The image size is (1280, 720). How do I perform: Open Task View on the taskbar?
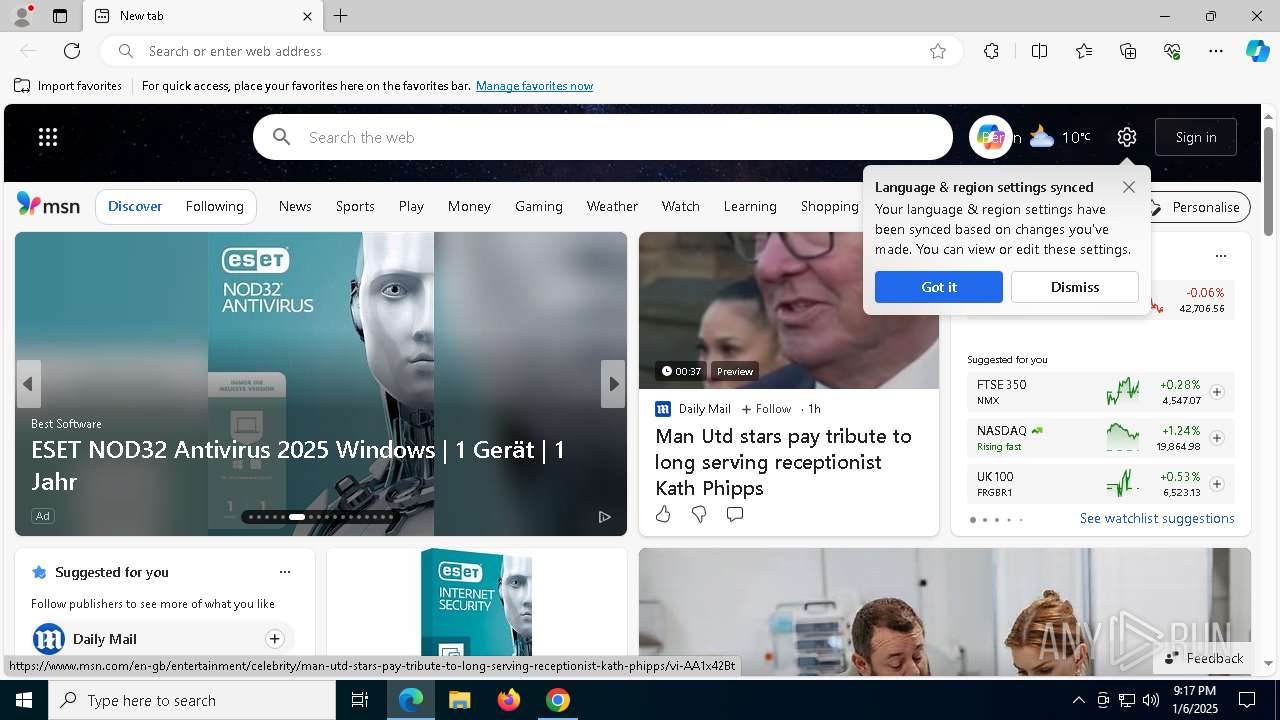pyautogui.click(x=360, y=700)
